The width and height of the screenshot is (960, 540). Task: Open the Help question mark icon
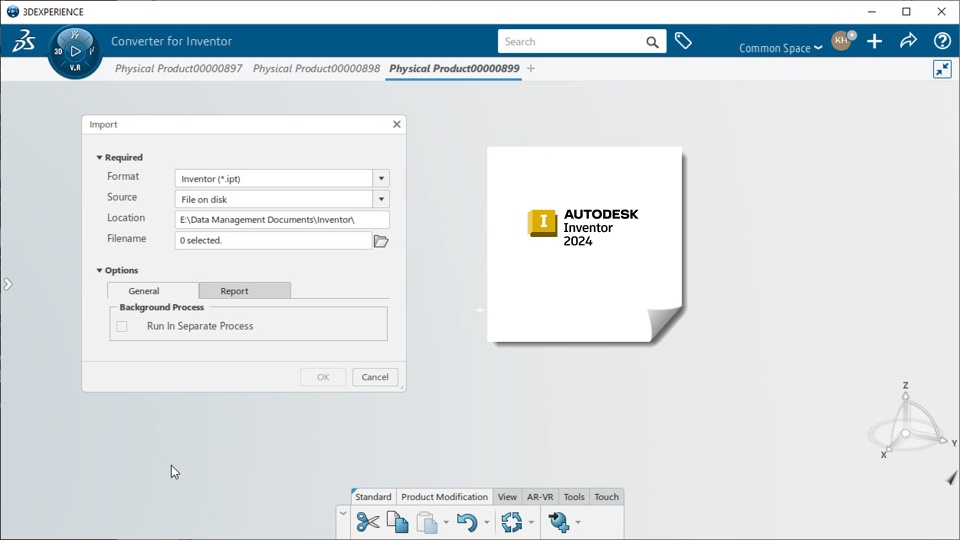(x=942, y=41)
